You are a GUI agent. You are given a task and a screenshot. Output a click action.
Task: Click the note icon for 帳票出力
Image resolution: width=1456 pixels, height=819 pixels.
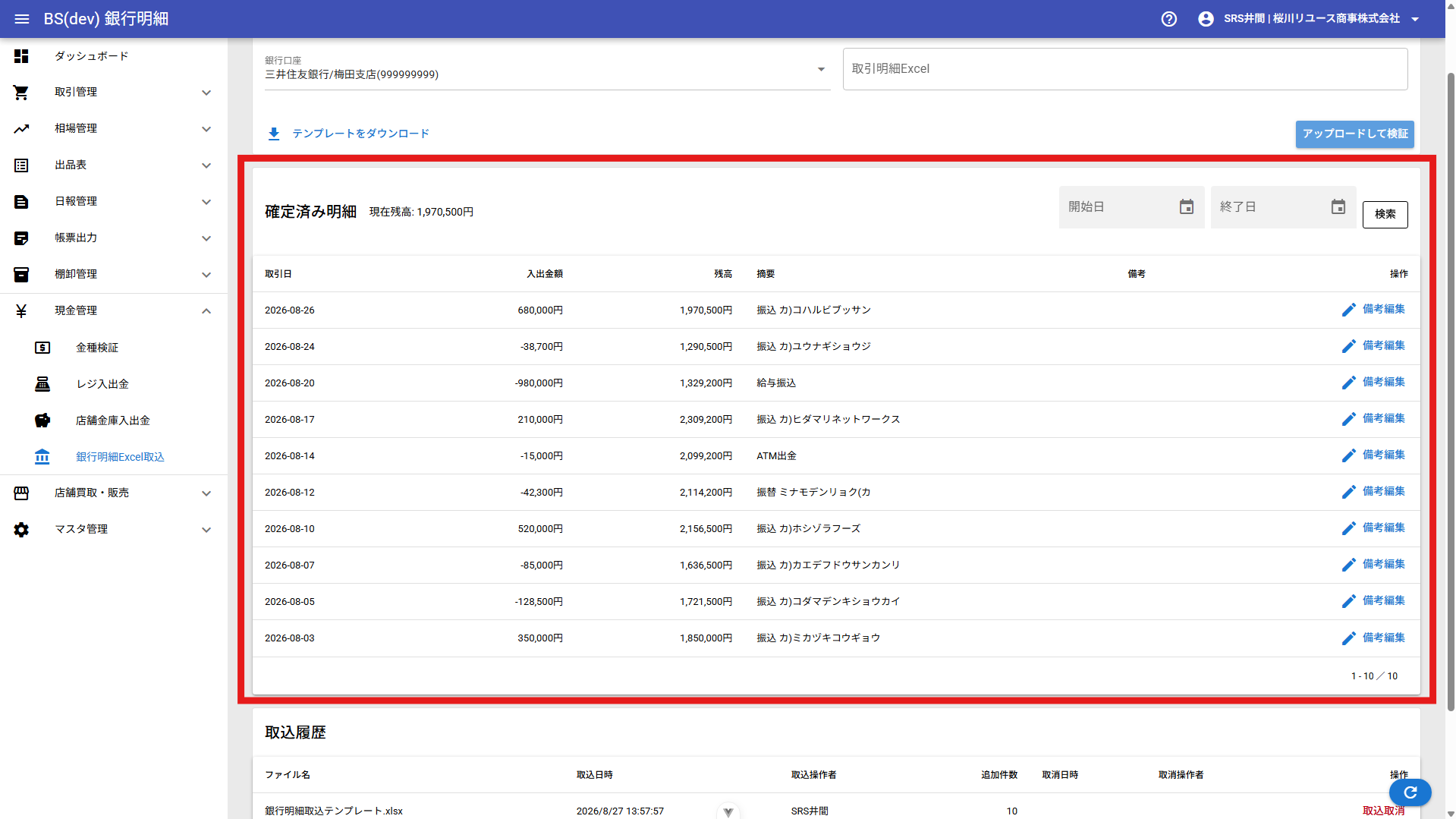[x=21, y=238]
